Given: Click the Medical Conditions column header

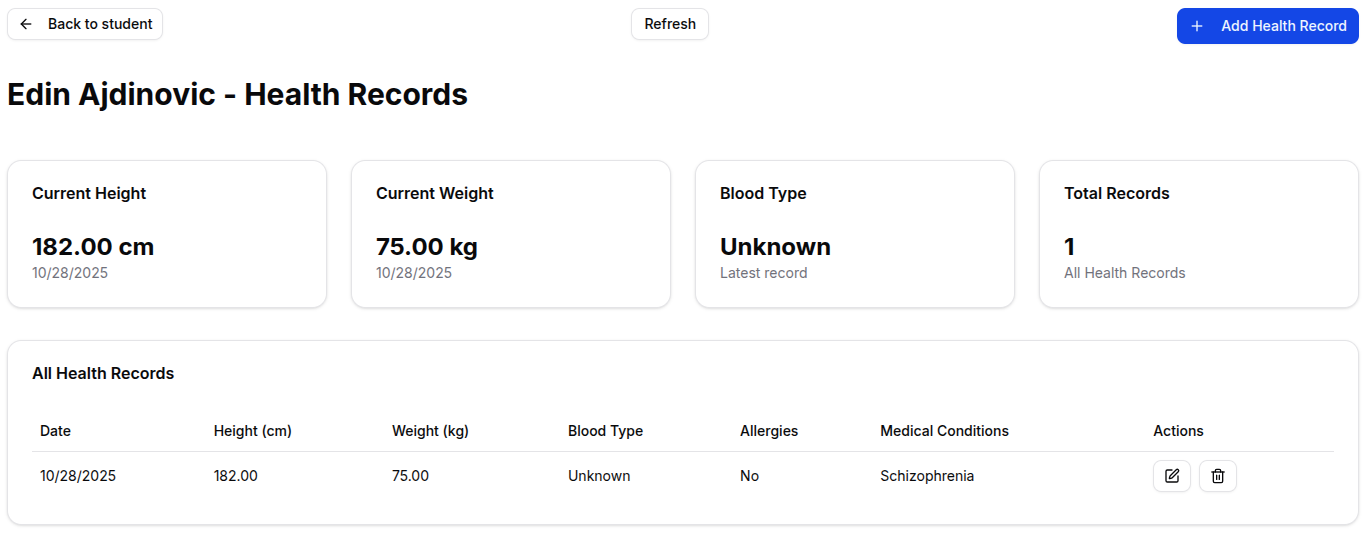Looking at the screenshot, I should (944, 431).
